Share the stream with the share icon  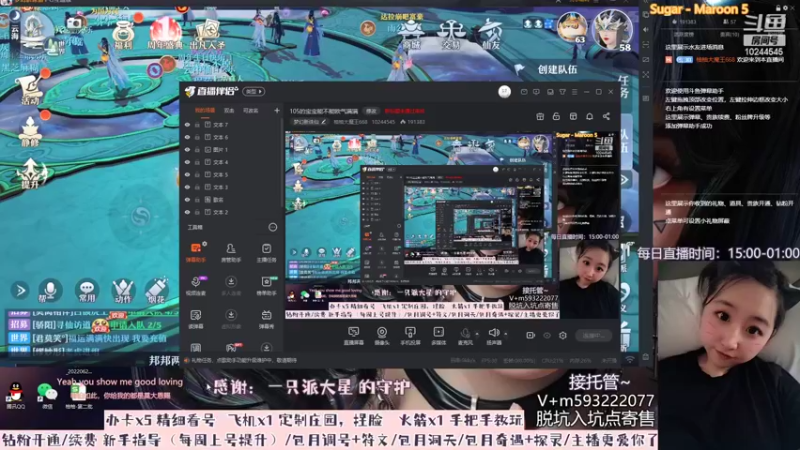(x=606, y=116)
